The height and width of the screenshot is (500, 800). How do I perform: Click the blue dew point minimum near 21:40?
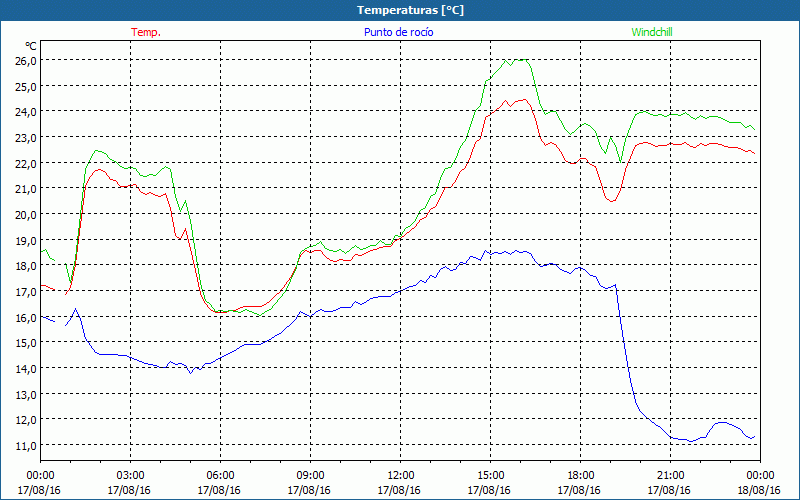point(691,441)
